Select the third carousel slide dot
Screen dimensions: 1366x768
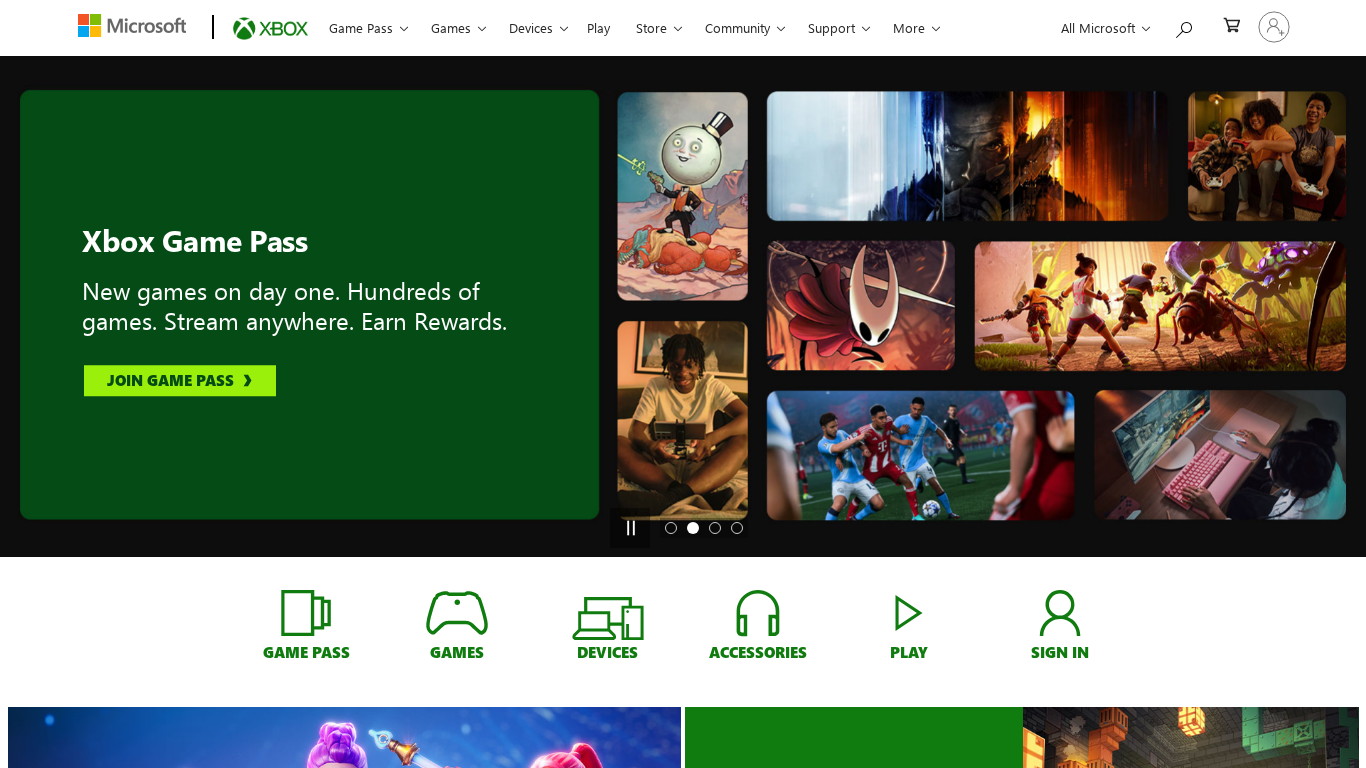coord(715,528)
